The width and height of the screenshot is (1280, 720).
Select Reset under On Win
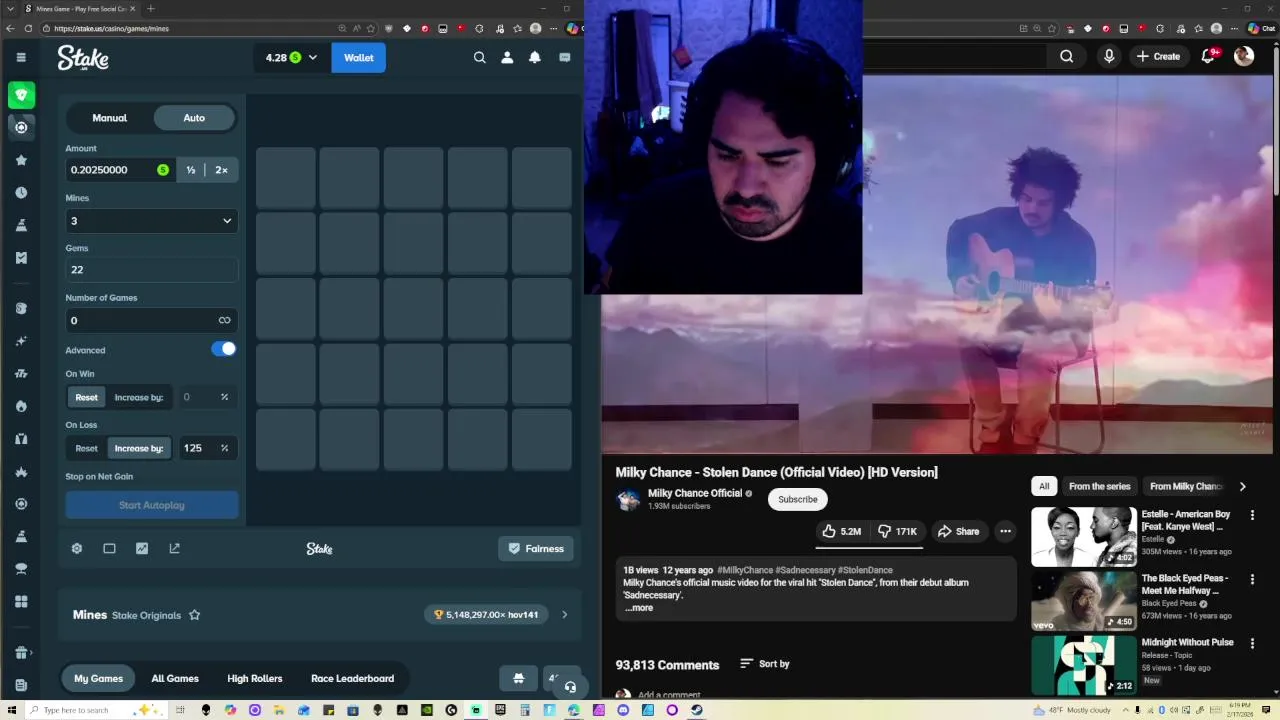87,397
